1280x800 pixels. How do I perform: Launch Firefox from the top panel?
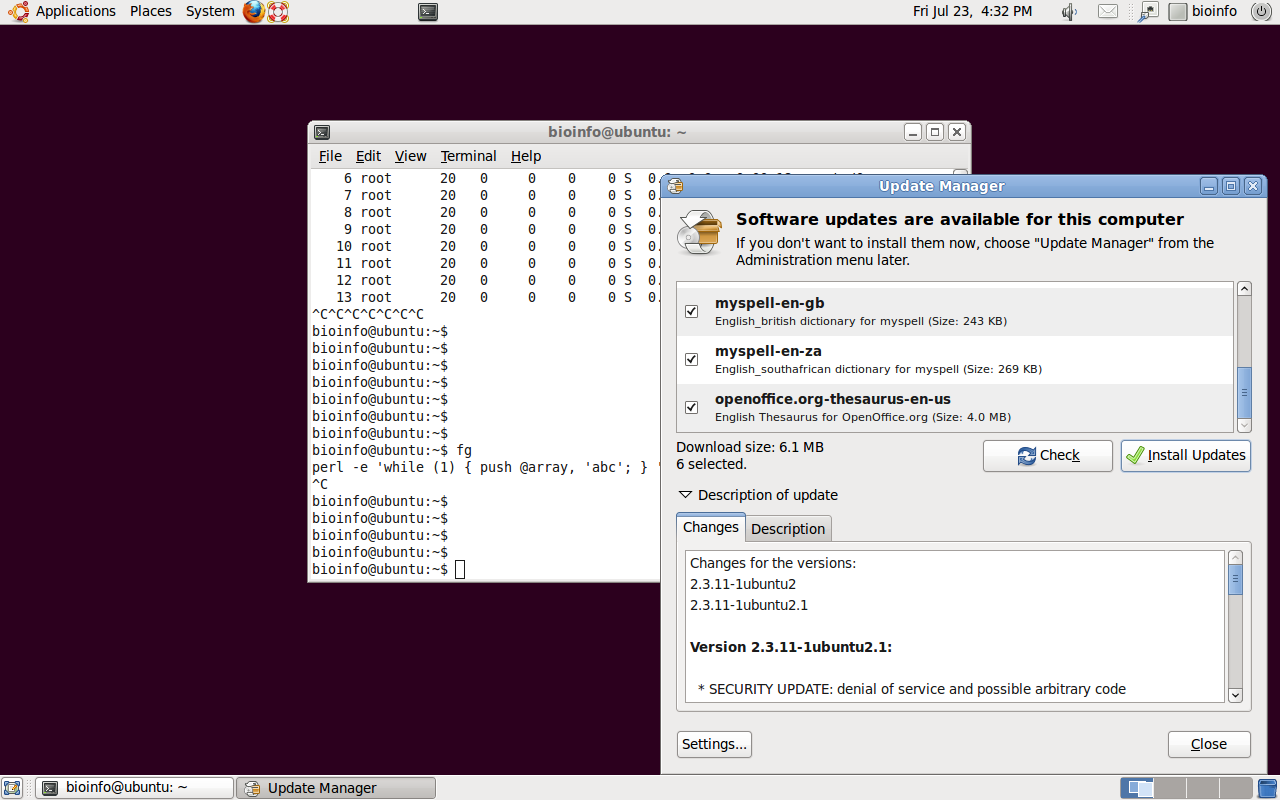pyautogui.click(x=254, y=12)
